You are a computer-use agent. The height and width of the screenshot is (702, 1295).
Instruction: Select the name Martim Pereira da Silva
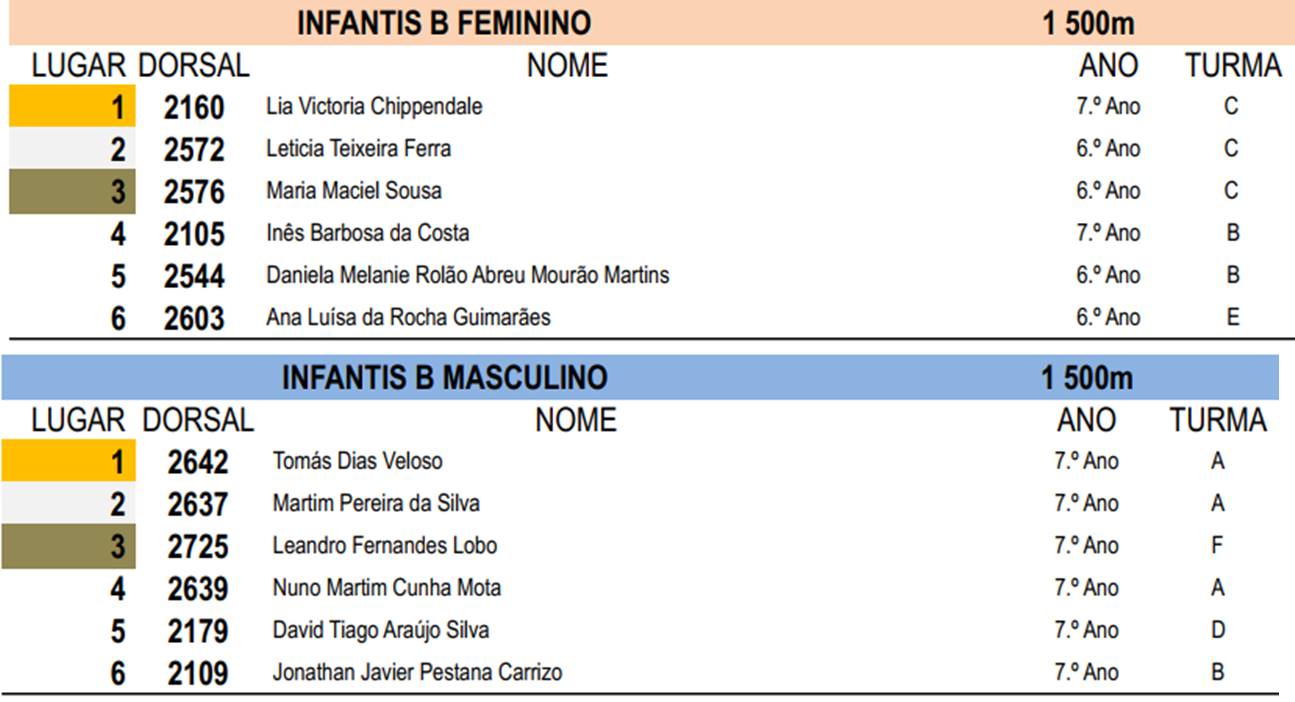click(376, 503)
